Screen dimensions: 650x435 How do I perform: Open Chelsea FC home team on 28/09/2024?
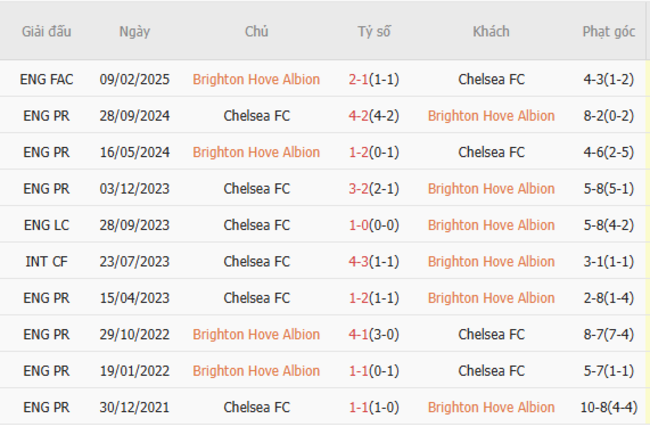pos(256,116)
